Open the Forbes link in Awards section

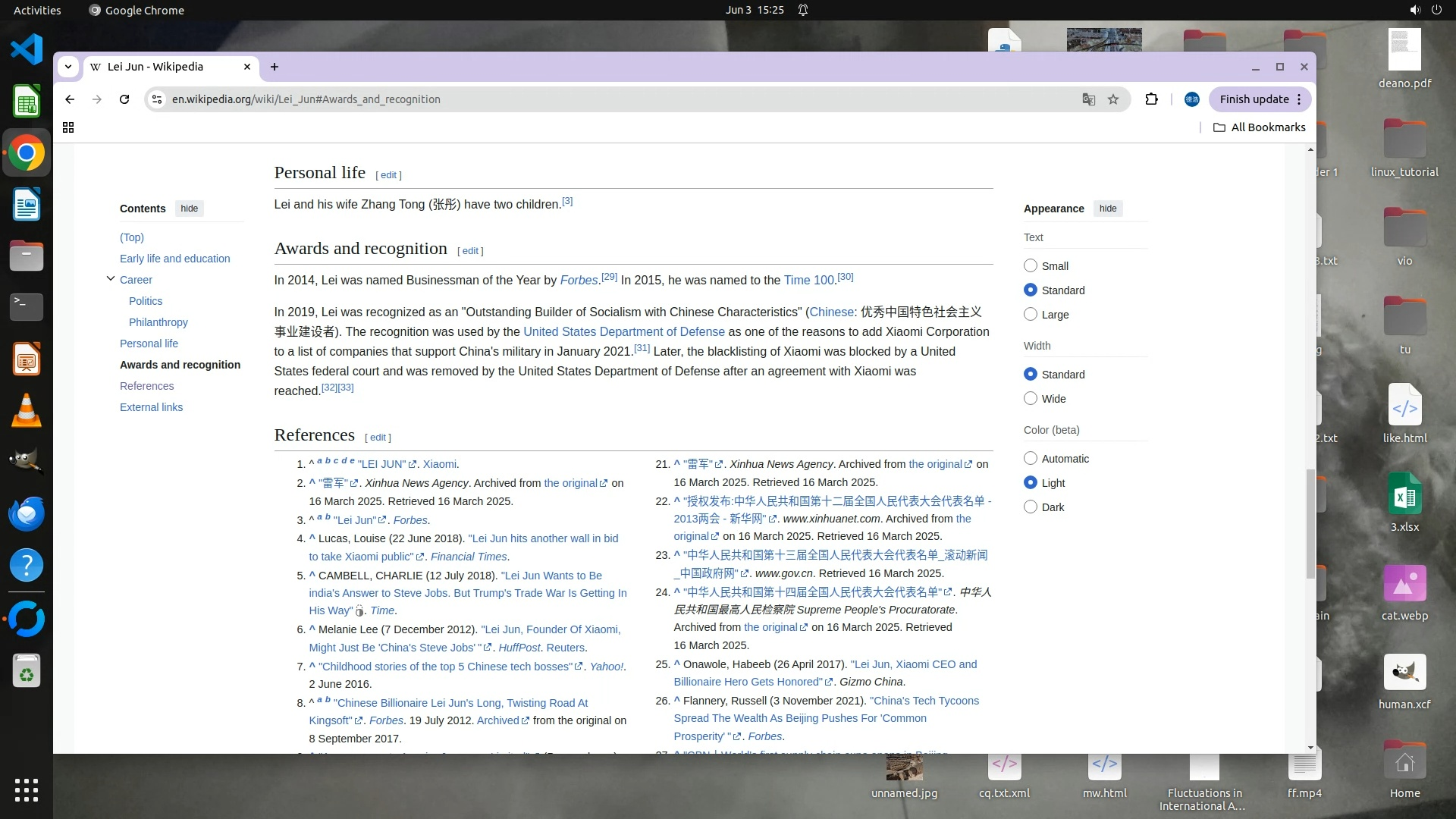point(579,281)
